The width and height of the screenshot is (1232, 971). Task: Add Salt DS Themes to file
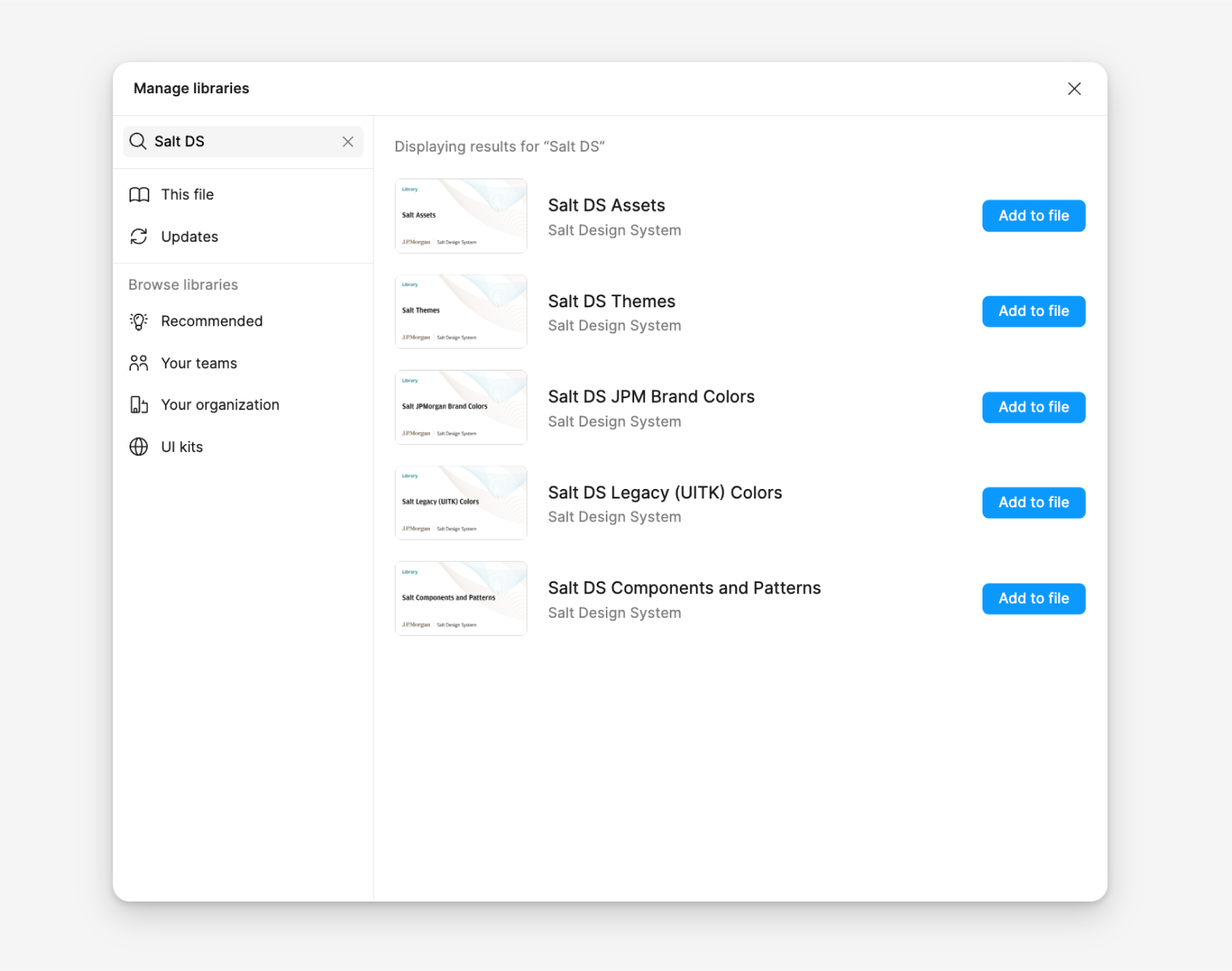pos(1033,311)
